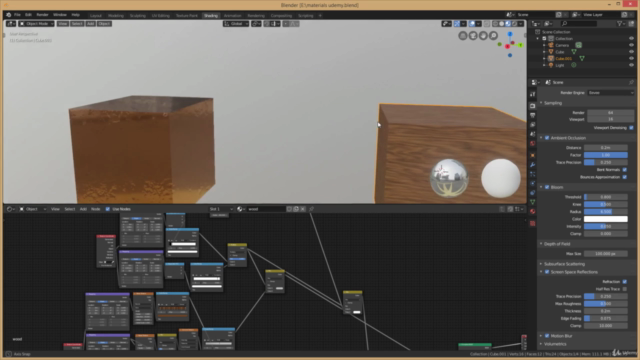
Task: Collapse the Collection in outliner
Action: (x=538, y=39)
